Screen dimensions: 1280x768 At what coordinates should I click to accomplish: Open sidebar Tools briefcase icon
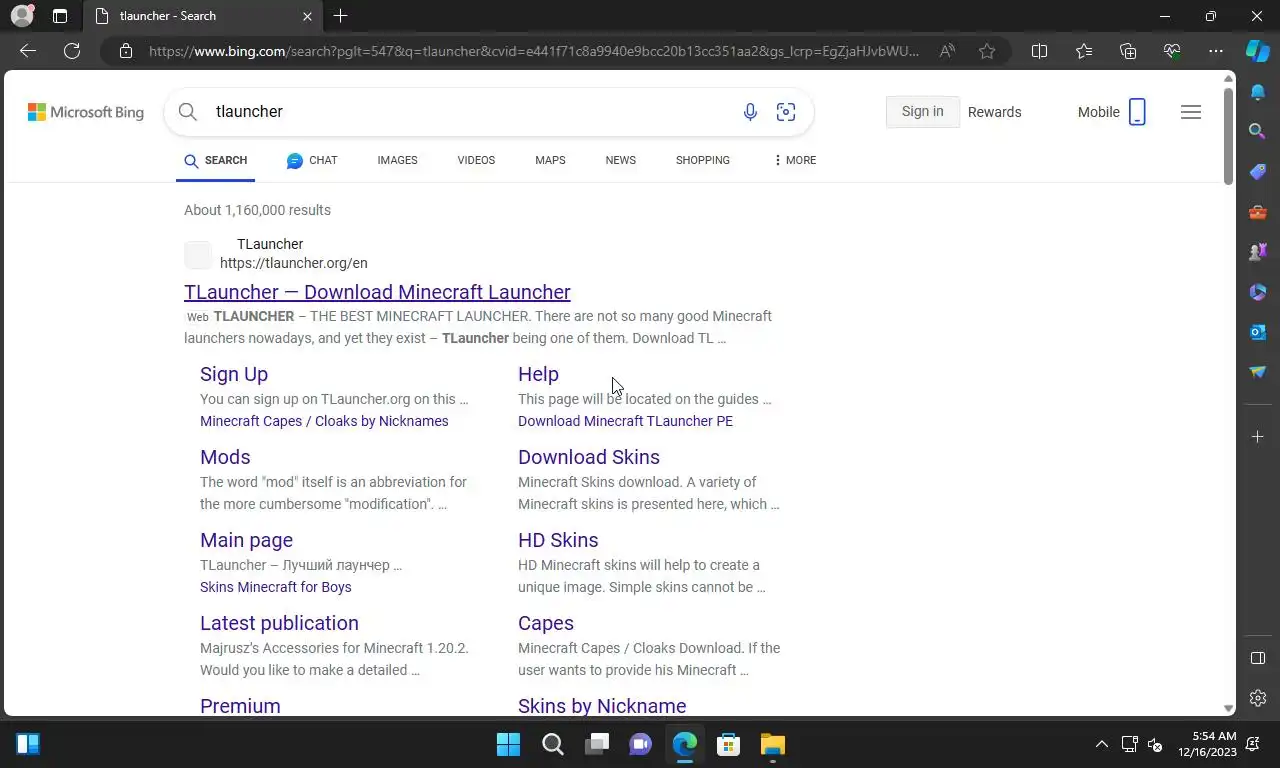coord(1258,212)
